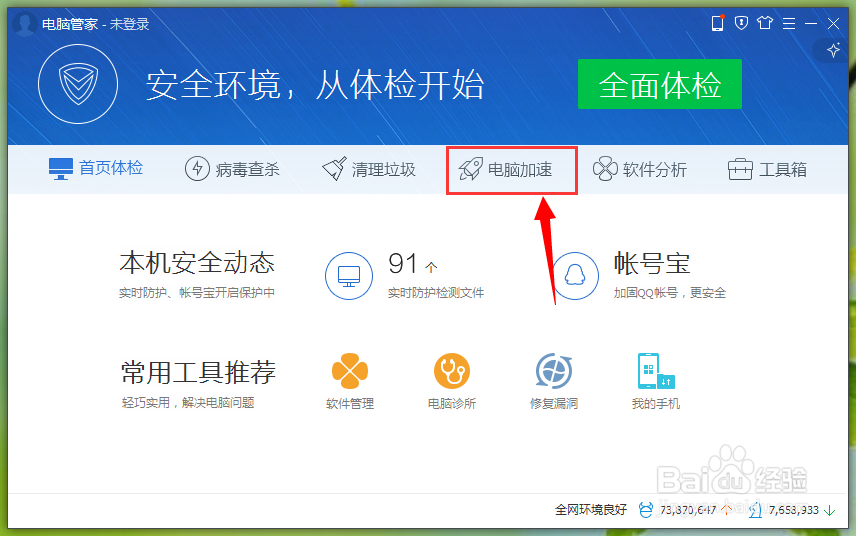Open the main menu hamburger icon
This screenshot has height=536, width=856.
[x=788, y=23]
